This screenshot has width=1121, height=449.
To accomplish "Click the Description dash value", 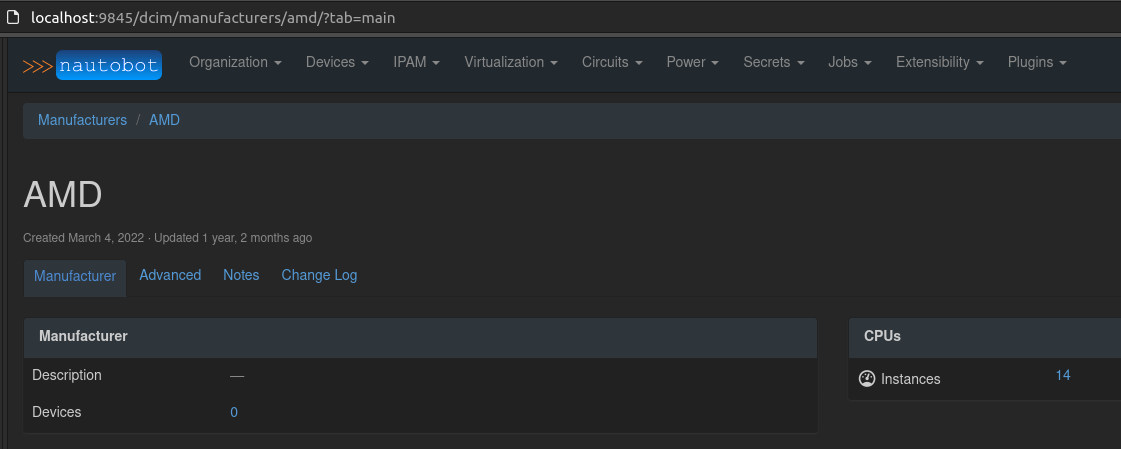I will click(x=237, y=376).
